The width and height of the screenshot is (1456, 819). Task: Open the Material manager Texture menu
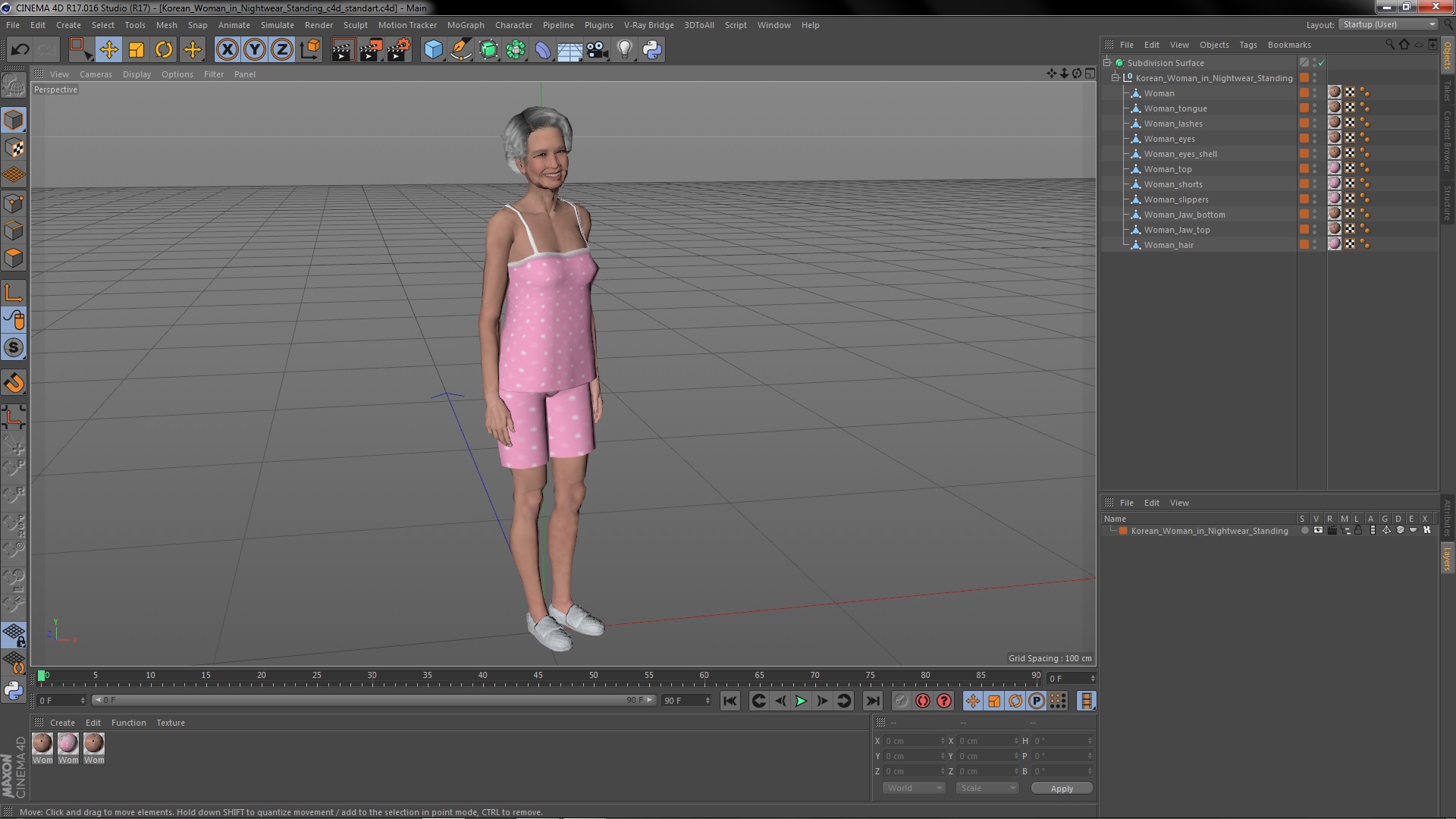click(x=170, y=723)
